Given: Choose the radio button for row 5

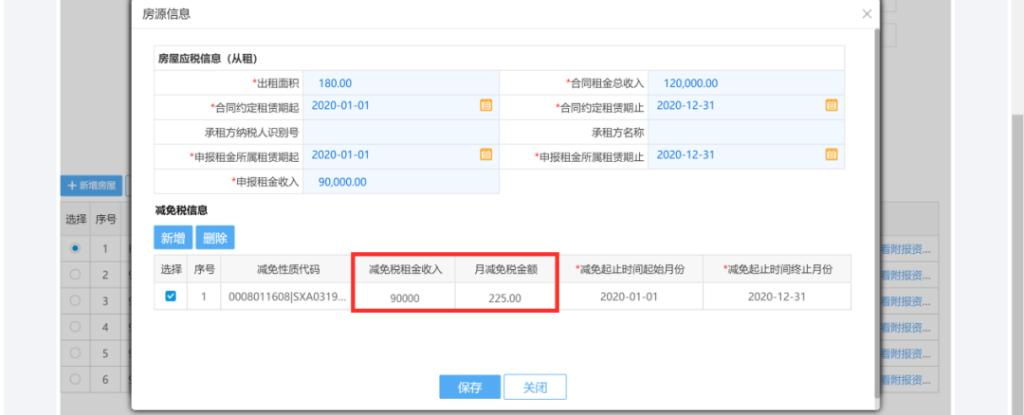Looking at the screenshot, I should (x=74, y=353).
